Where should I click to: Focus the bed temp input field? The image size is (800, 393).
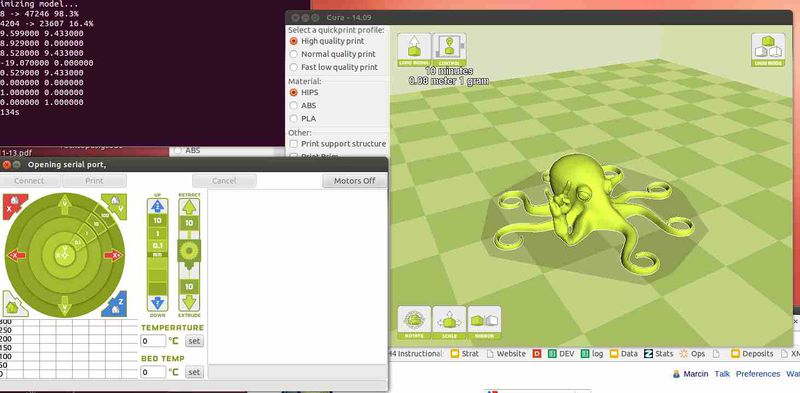[153, 373]
